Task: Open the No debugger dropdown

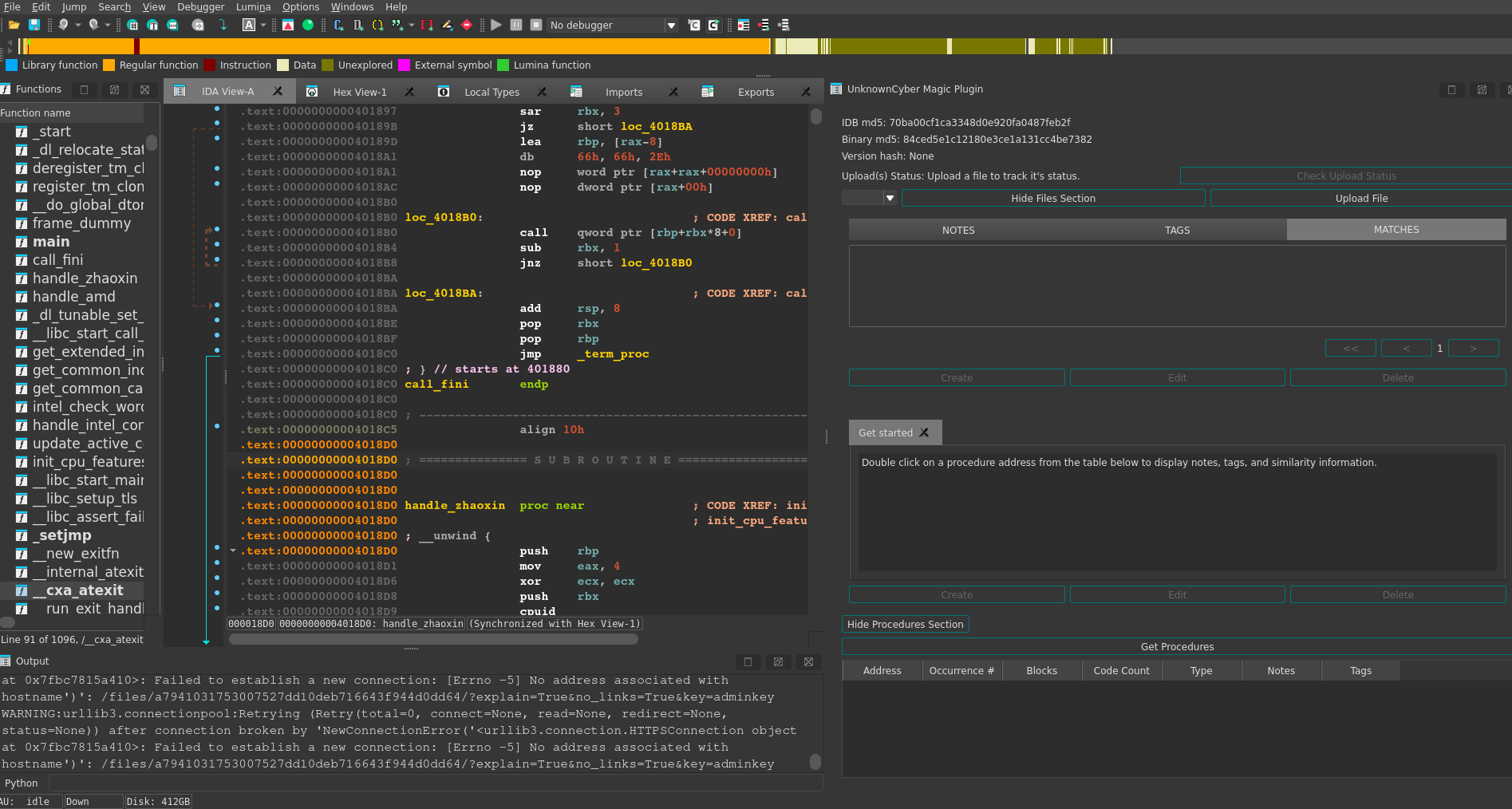Action: pos(671,26)
